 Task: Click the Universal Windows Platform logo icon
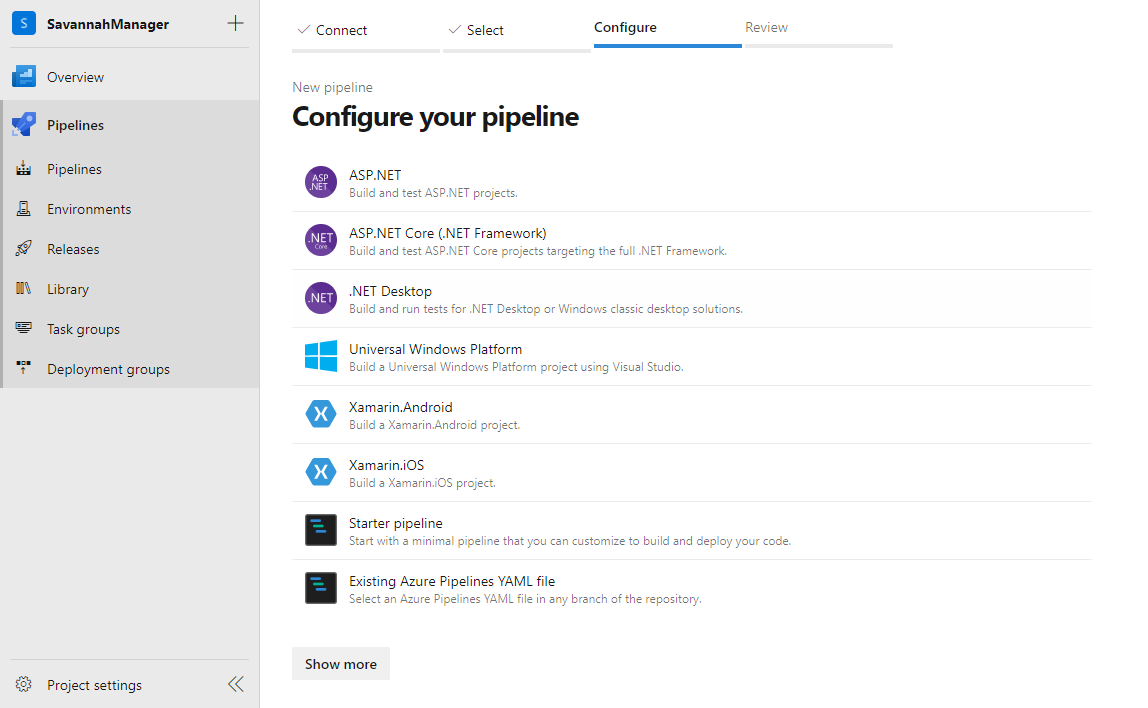321,356
